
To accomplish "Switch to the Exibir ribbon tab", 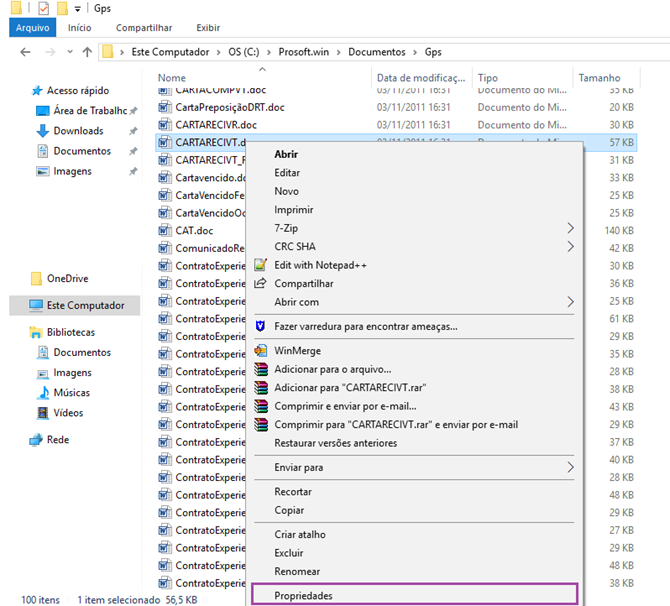I will pyautogui.click(x=208, y=28).
